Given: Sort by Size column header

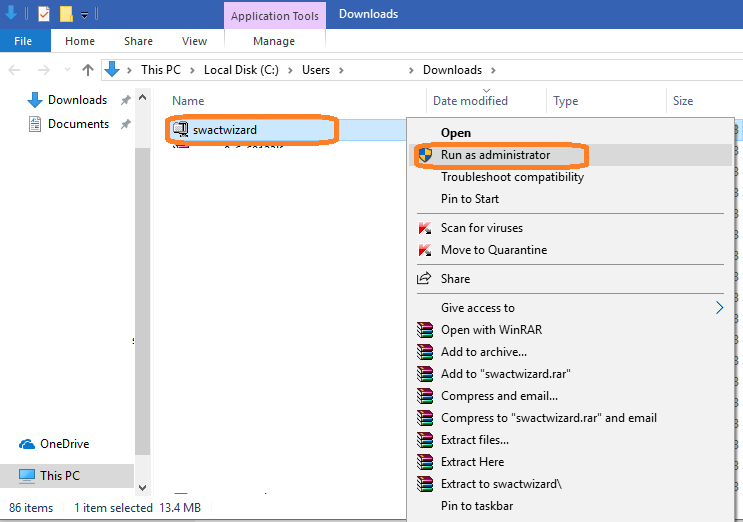Looking at the screenshot, I should [683, 101].
